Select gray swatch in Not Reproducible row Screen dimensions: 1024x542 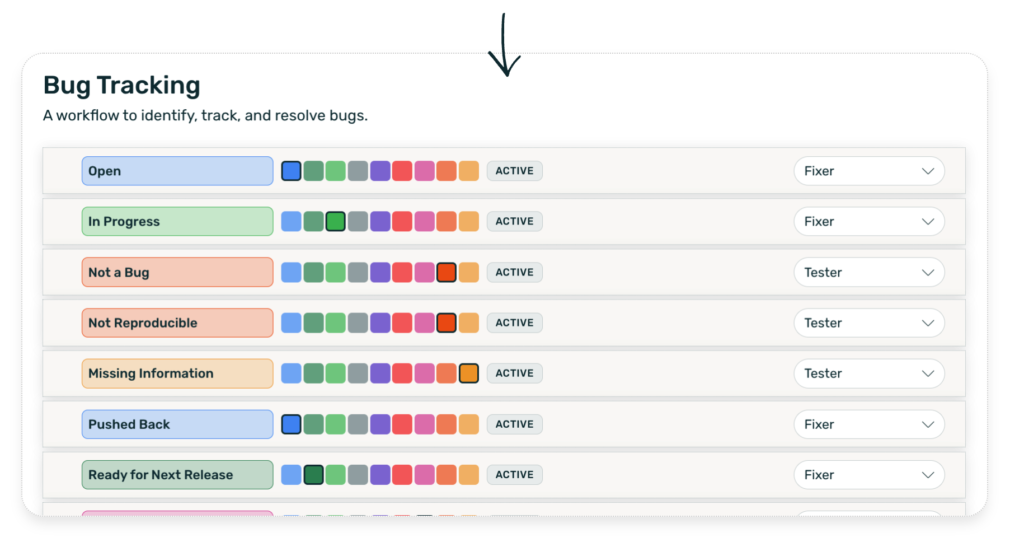pos(358,323)
